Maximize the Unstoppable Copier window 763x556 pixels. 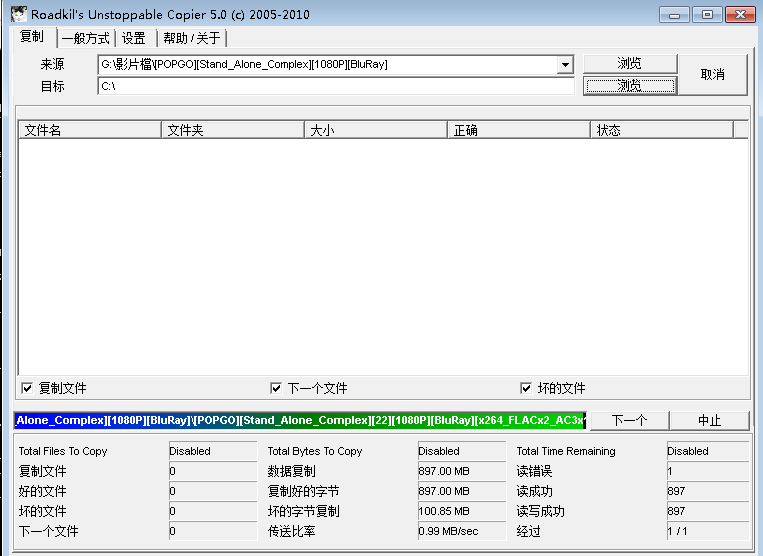click(707, 15)
